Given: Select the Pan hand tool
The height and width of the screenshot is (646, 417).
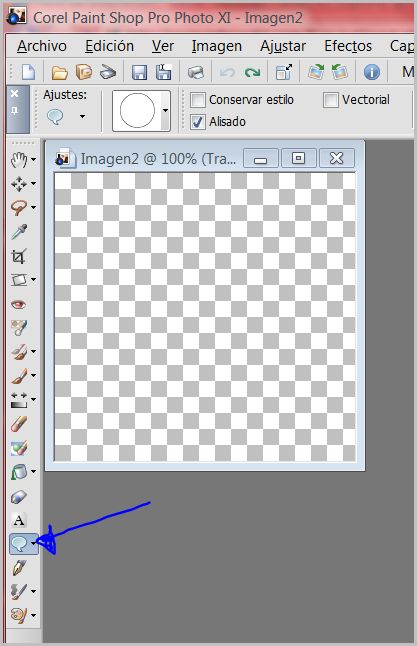Looking at the screenshot, I should tap(19, 160).
